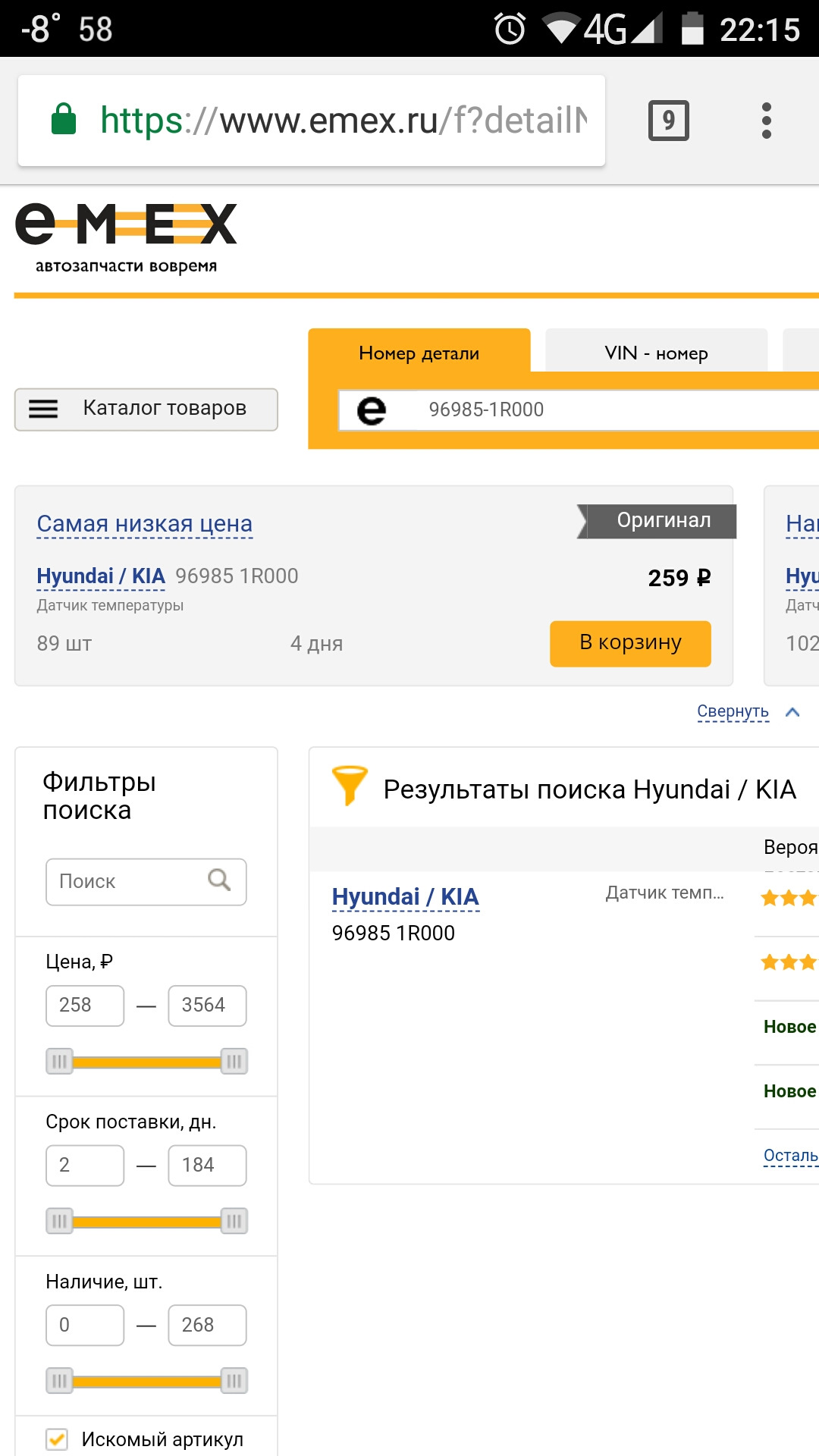819x1456 pixels.
Task: Tap the green padlock security icon
Action: 64,120
